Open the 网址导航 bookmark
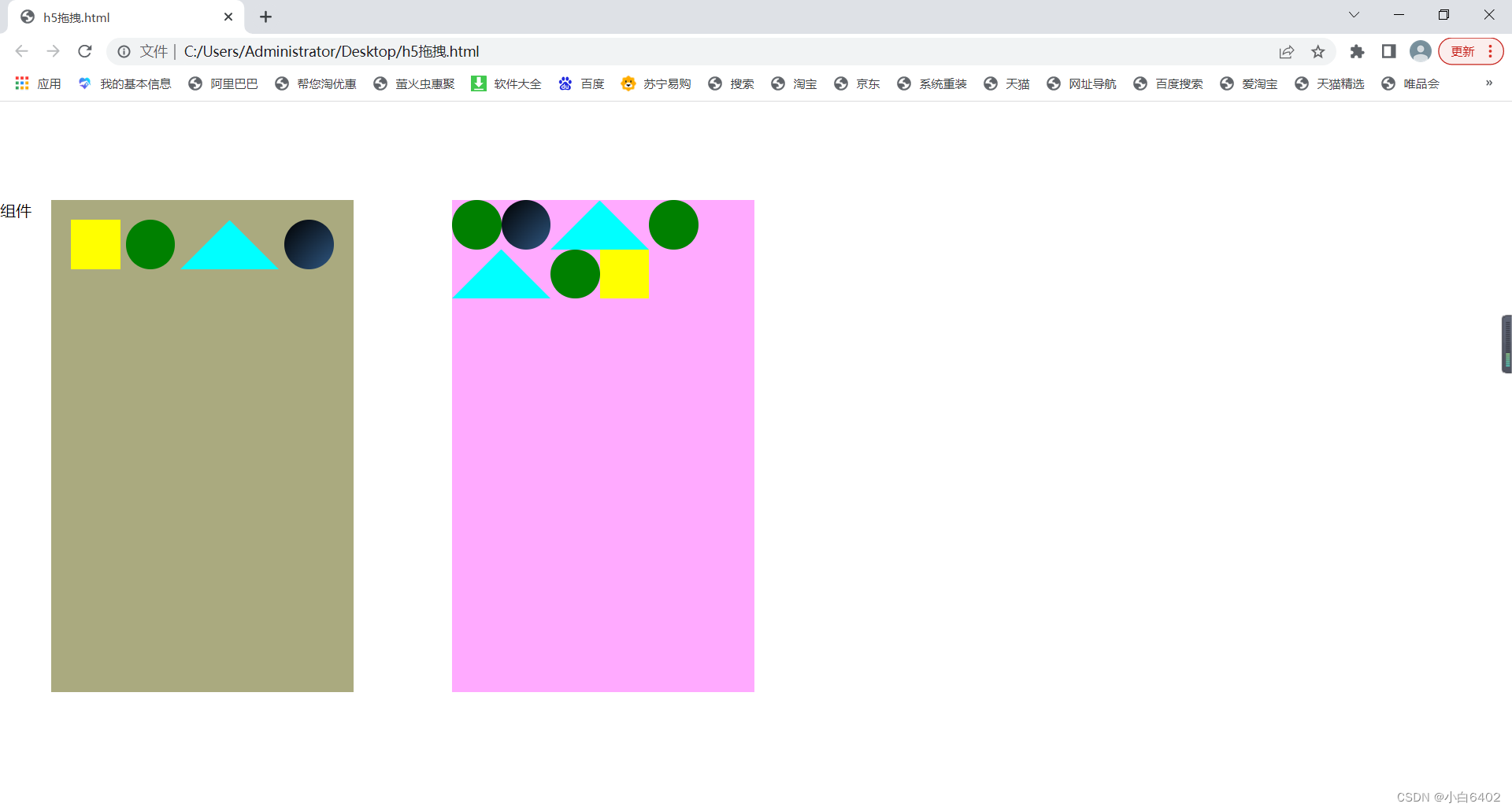Screen dimensions: 1512x811 (1081, 83)
